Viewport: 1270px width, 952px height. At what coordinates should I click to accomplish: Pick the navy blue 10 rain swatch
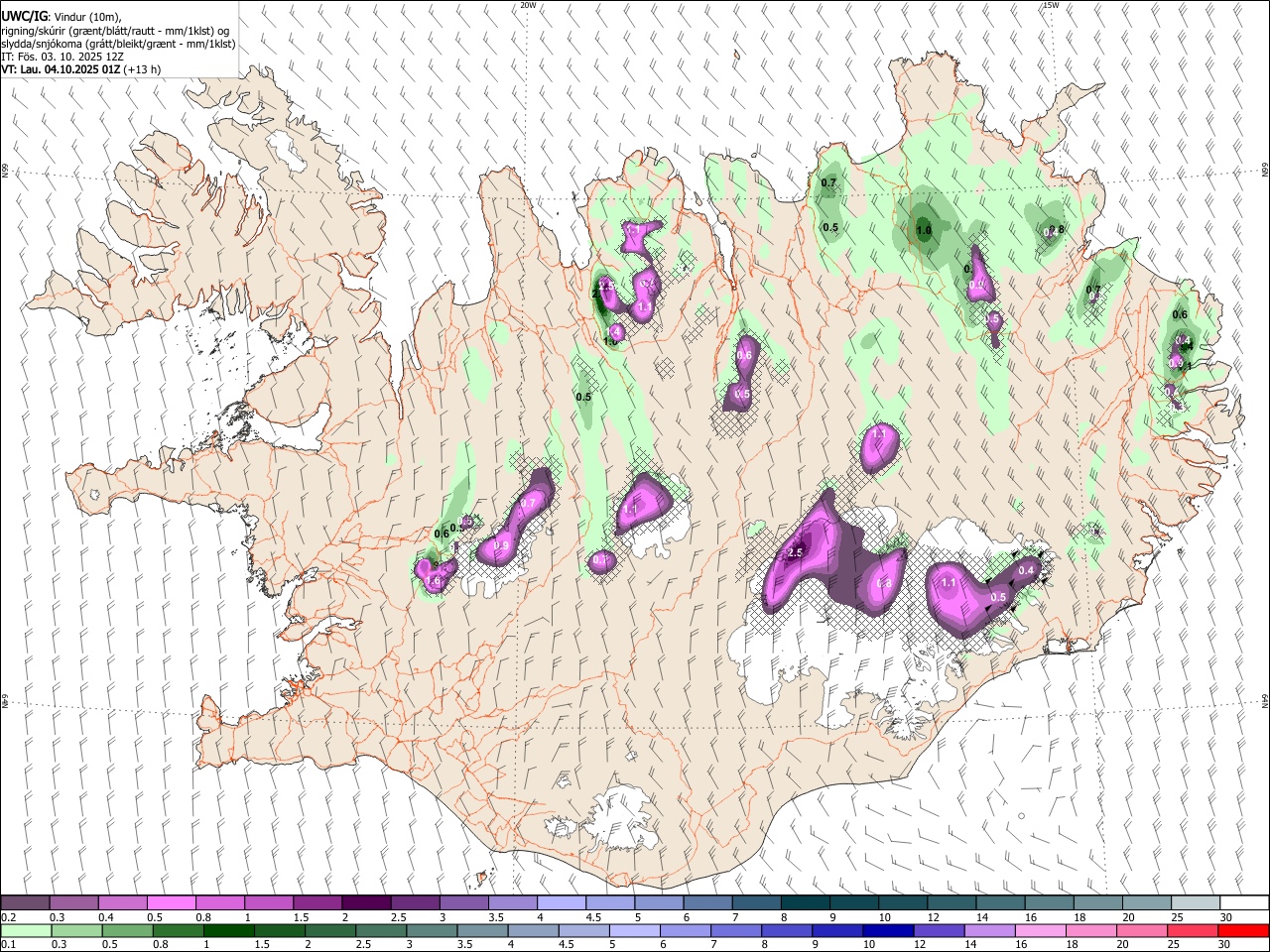[889, 930]
